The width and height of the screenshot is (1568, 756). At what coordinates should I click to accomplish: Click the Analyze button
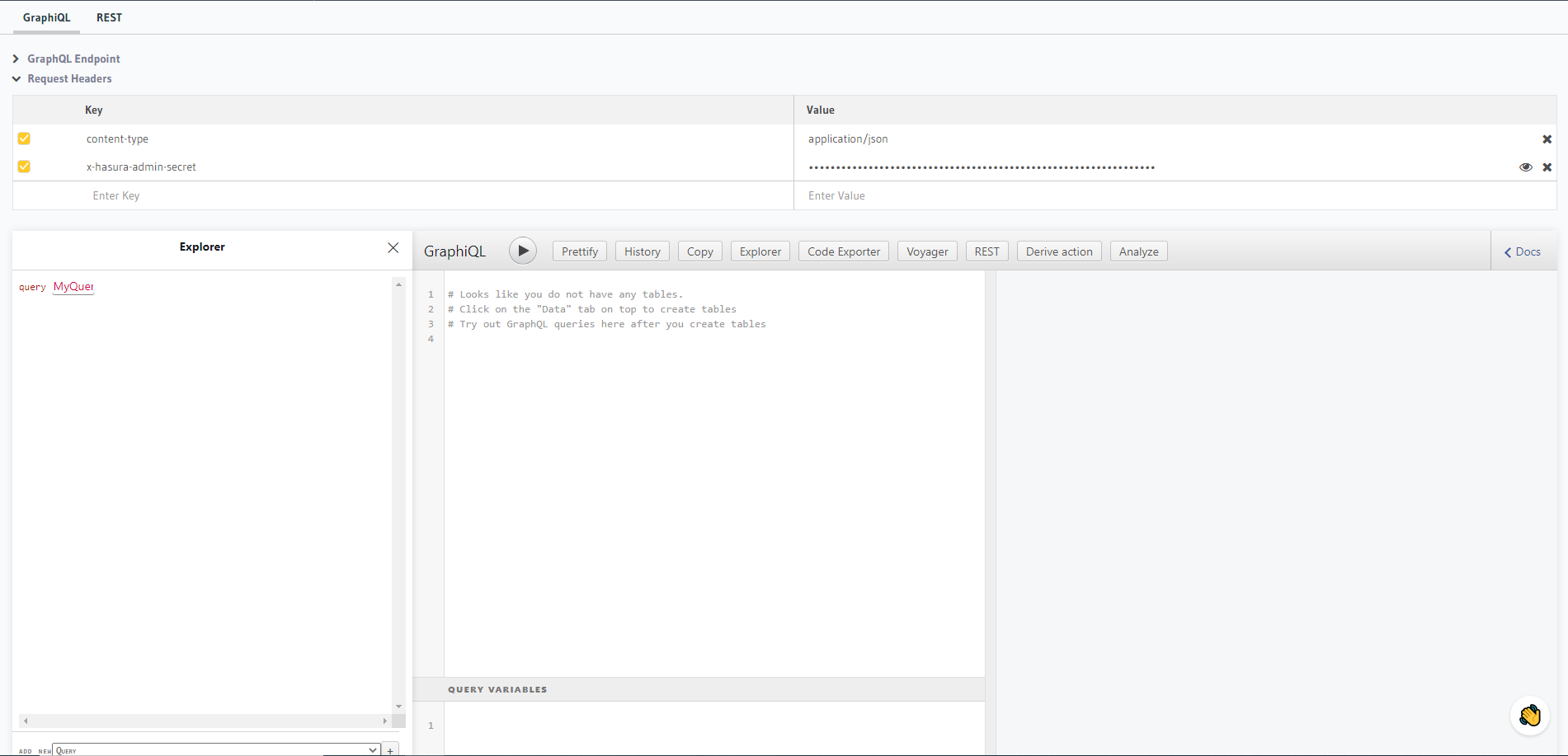click(1139, 251)
